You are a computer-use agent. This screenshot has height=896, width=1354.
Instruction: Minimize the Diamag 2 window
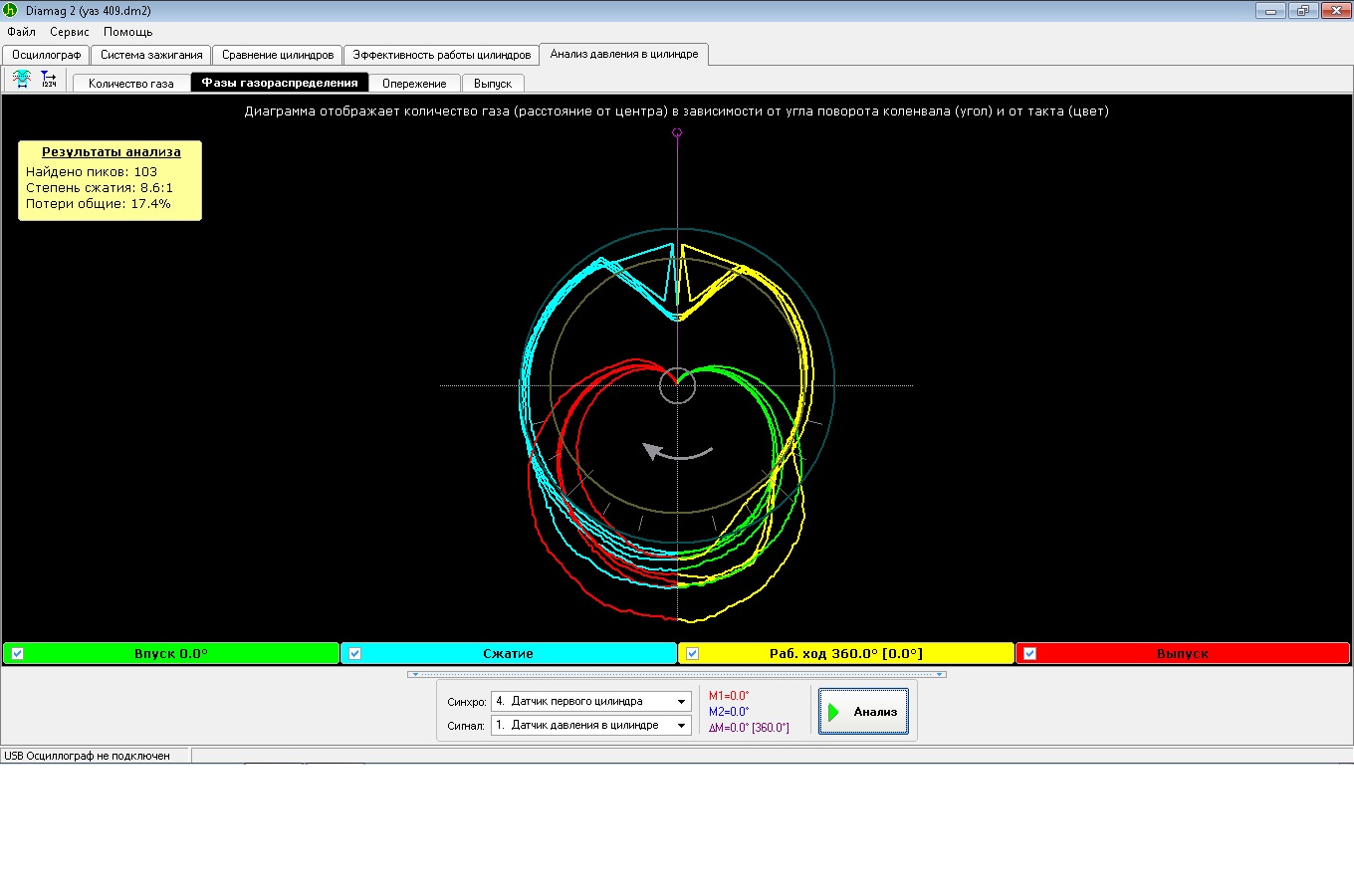[1271, 11]
